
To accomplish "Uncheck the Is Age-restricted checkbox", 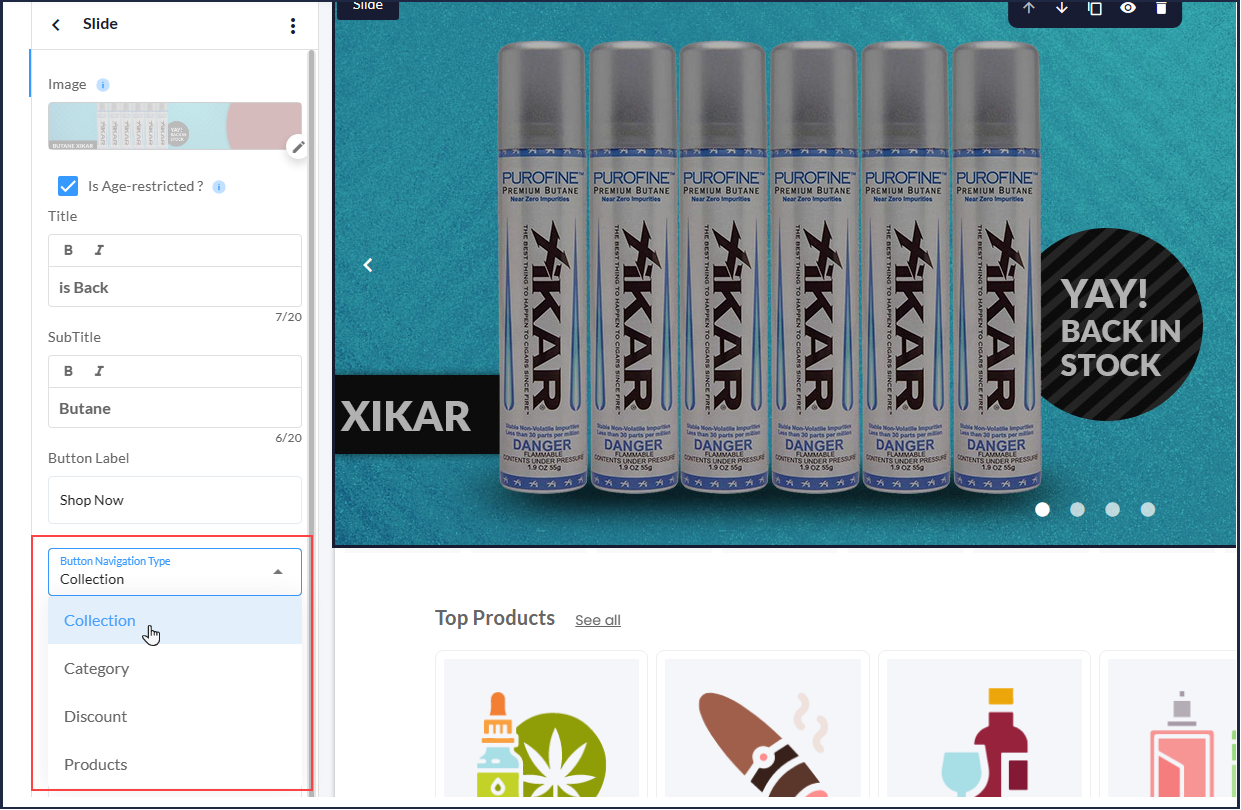I will (68, 186).
